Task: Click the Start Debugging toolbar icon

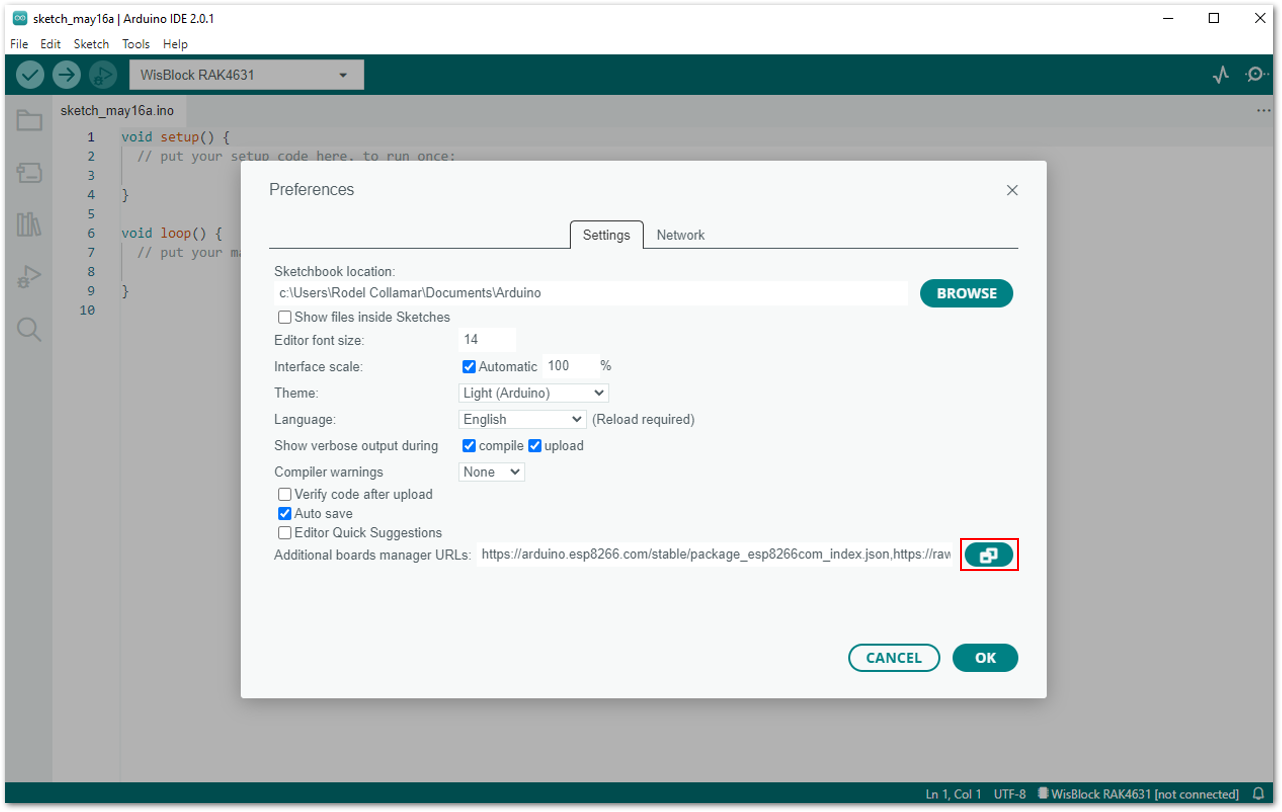Action: click(x=102, y=74)
